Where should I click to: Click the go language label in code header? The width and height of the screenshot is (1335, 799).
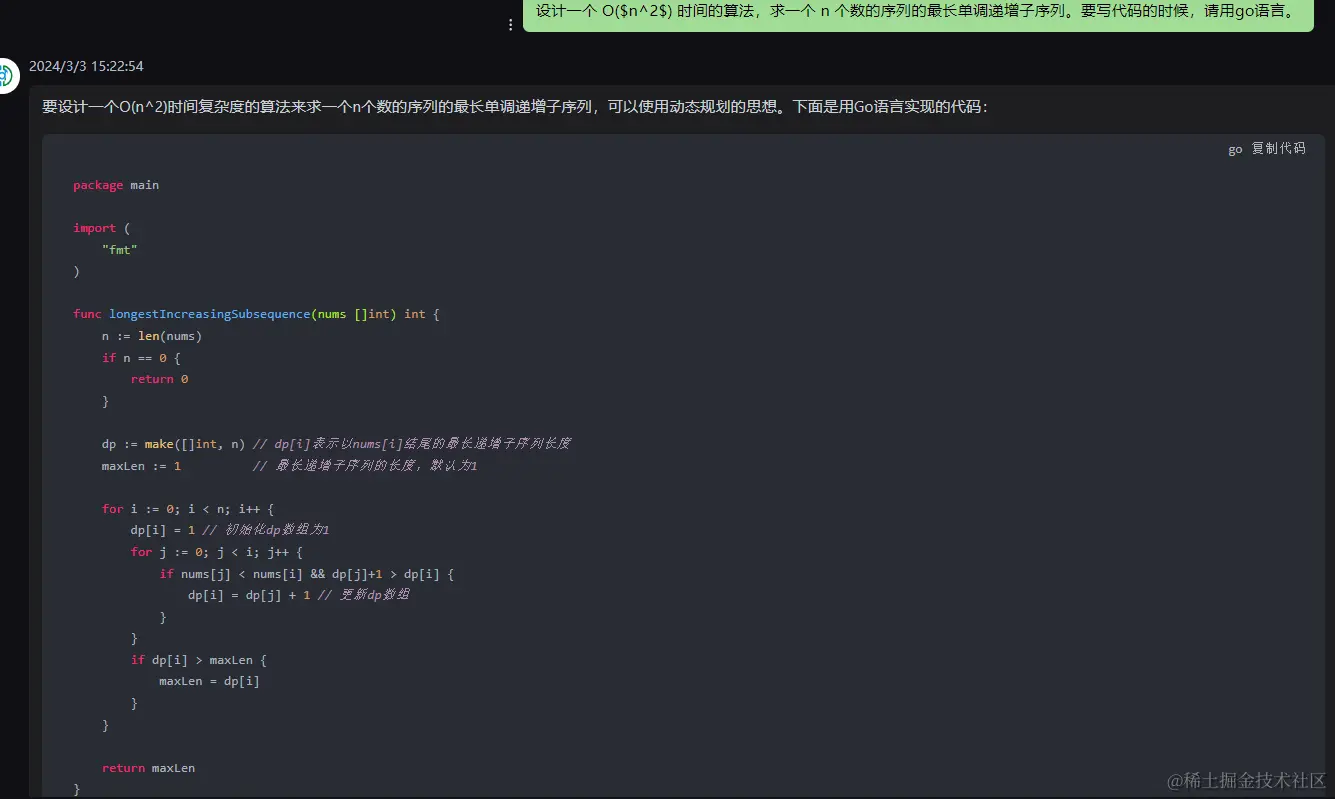click(x=1235, y=149)
